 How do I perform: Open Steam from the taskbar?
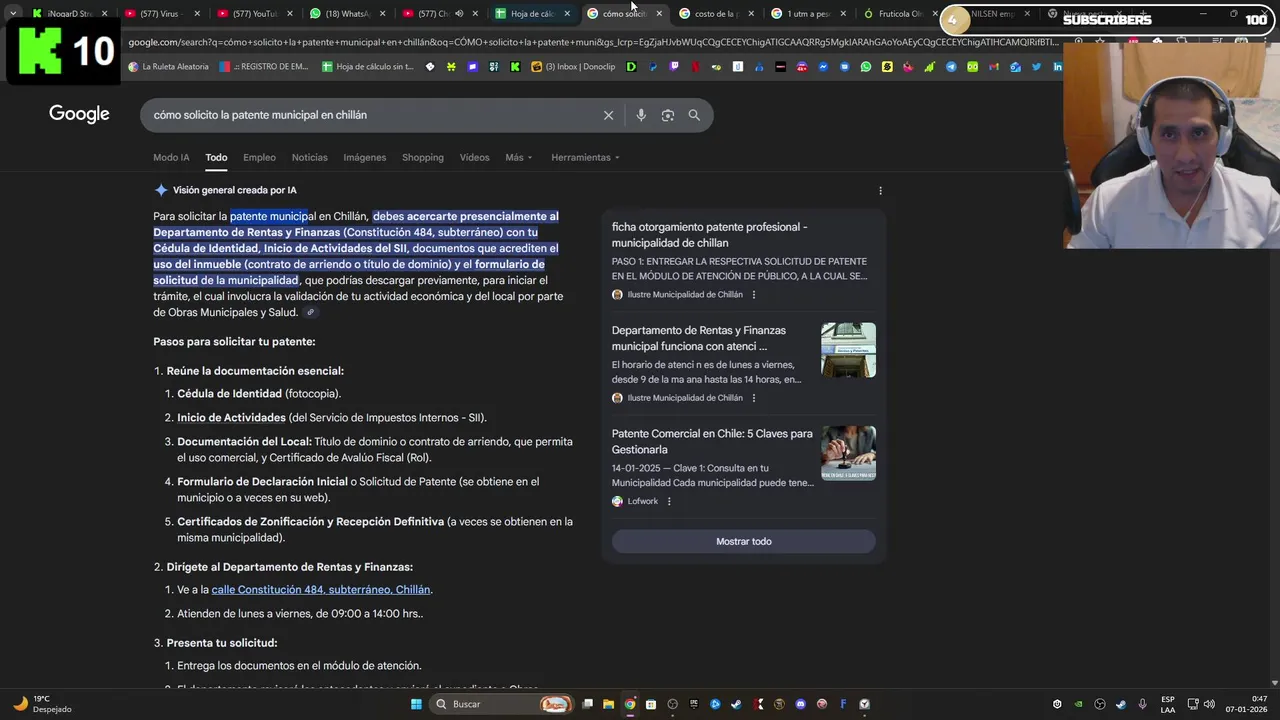pyautogui.click(x=736, y=704)
